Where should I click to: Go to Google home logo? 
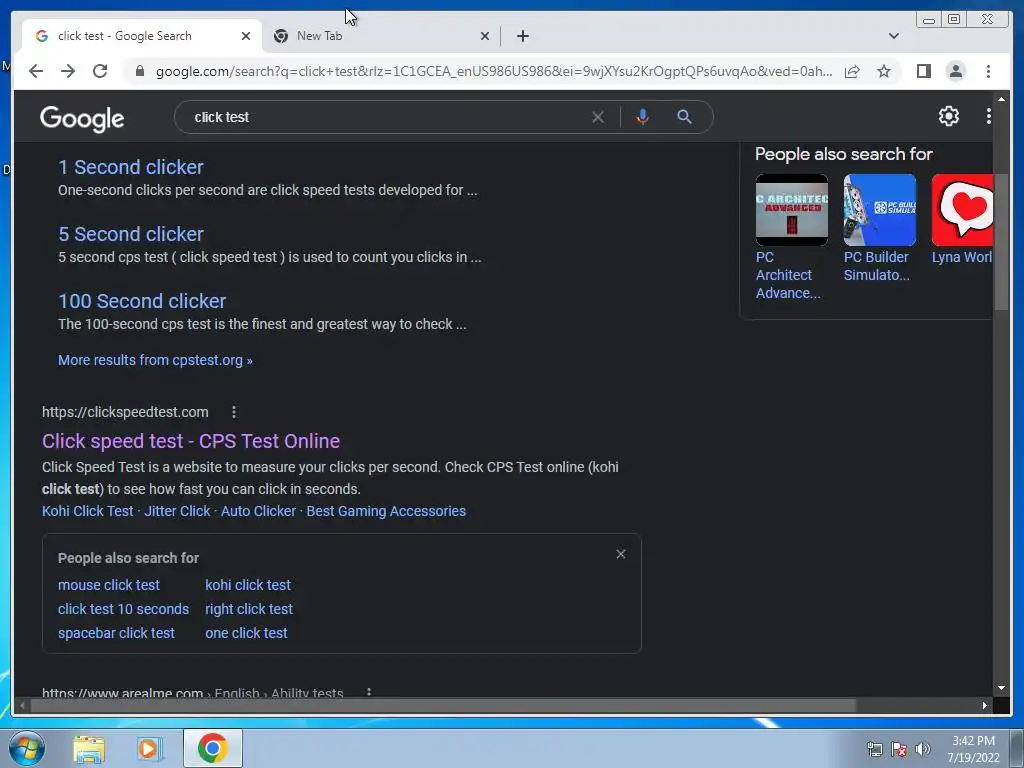pos(82,119)
